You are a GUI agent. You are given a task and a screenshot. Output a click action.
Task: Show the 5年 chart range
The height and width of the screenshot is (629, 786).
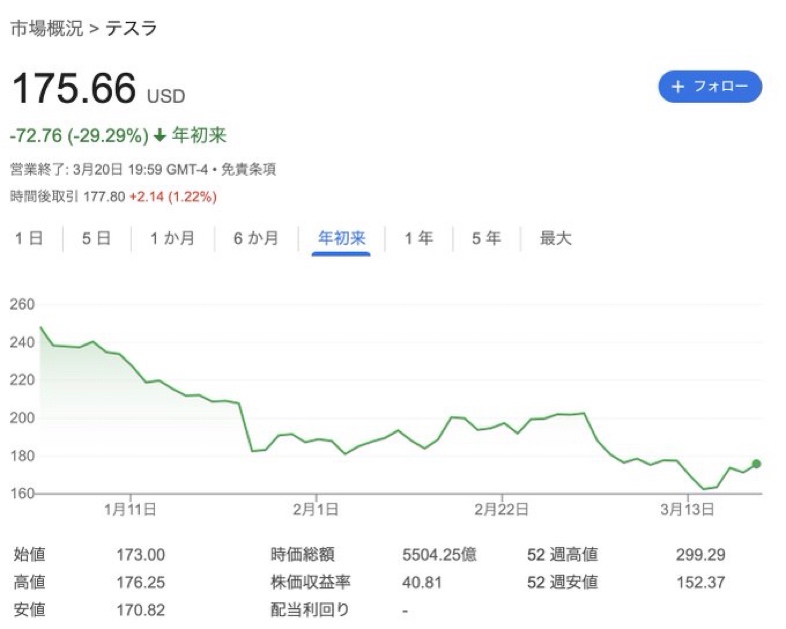(486, 239)
